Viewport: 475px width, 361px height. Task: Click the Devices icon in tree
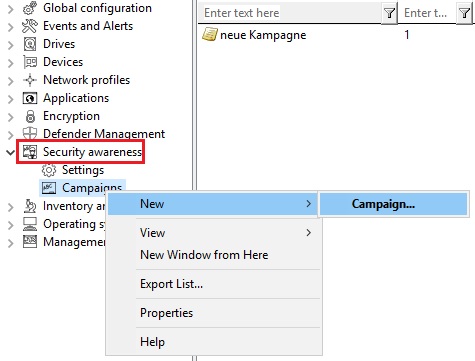click(x=30, y=62)
